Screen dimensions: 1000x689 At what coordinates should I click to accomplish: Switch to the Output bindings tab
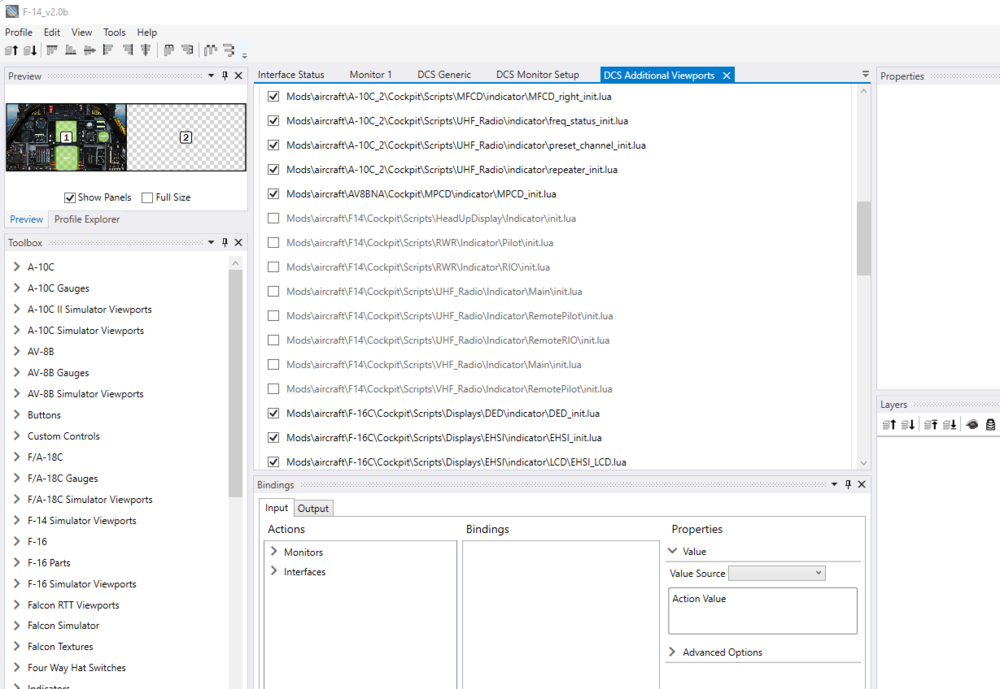(x=313, y=508)
